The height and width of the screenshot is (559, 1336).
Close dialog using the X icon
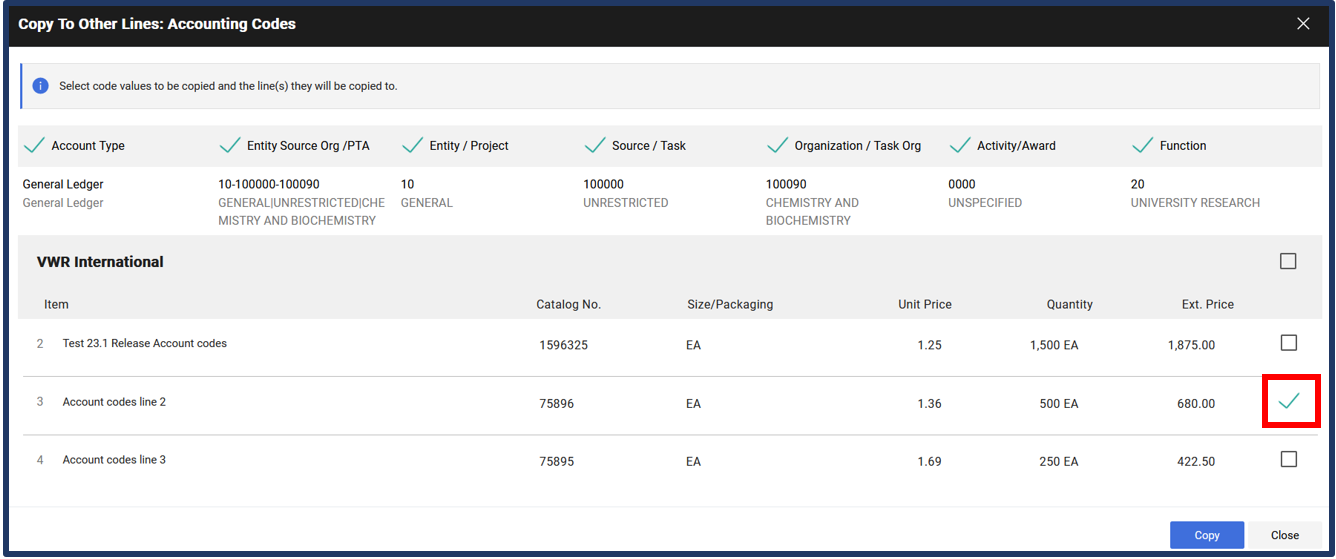coord(1303,24)
